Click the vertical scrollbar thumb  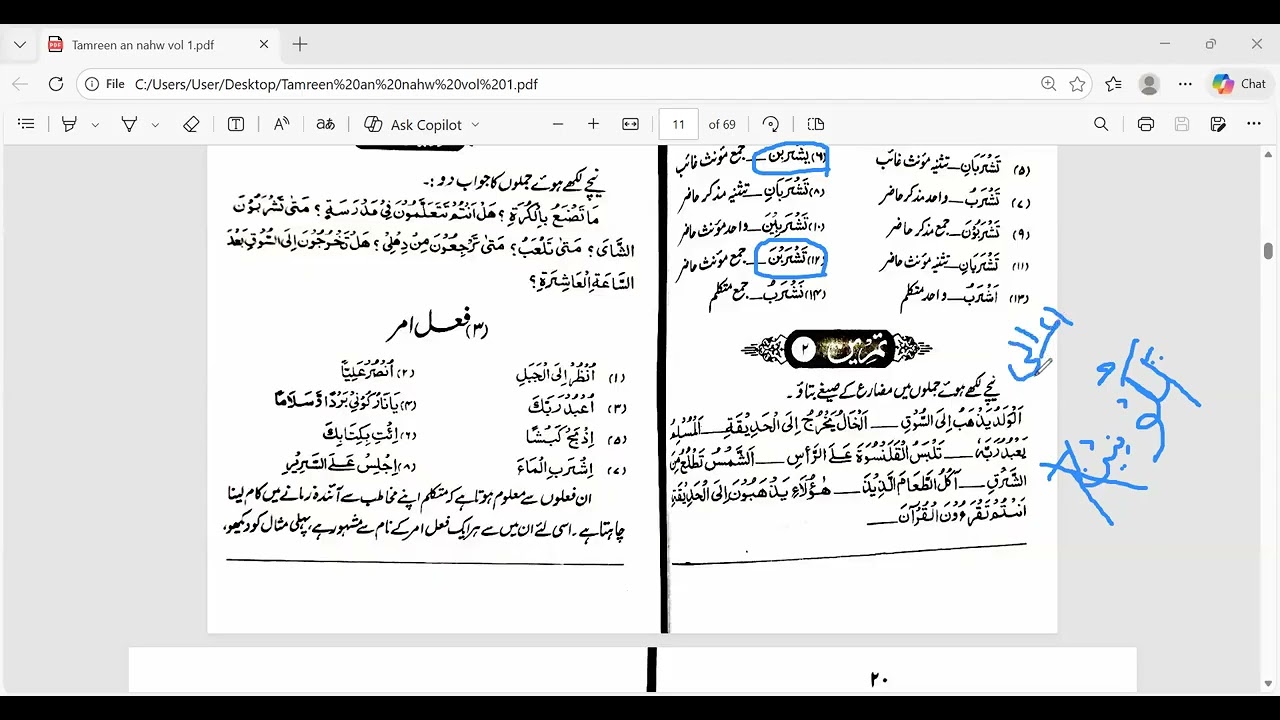pos(1269,251)
